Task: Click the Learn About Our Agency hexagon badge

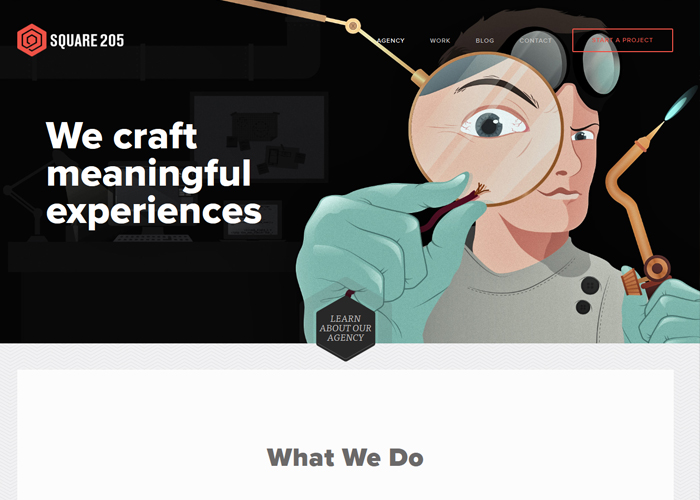Action: tap(346, 328)
